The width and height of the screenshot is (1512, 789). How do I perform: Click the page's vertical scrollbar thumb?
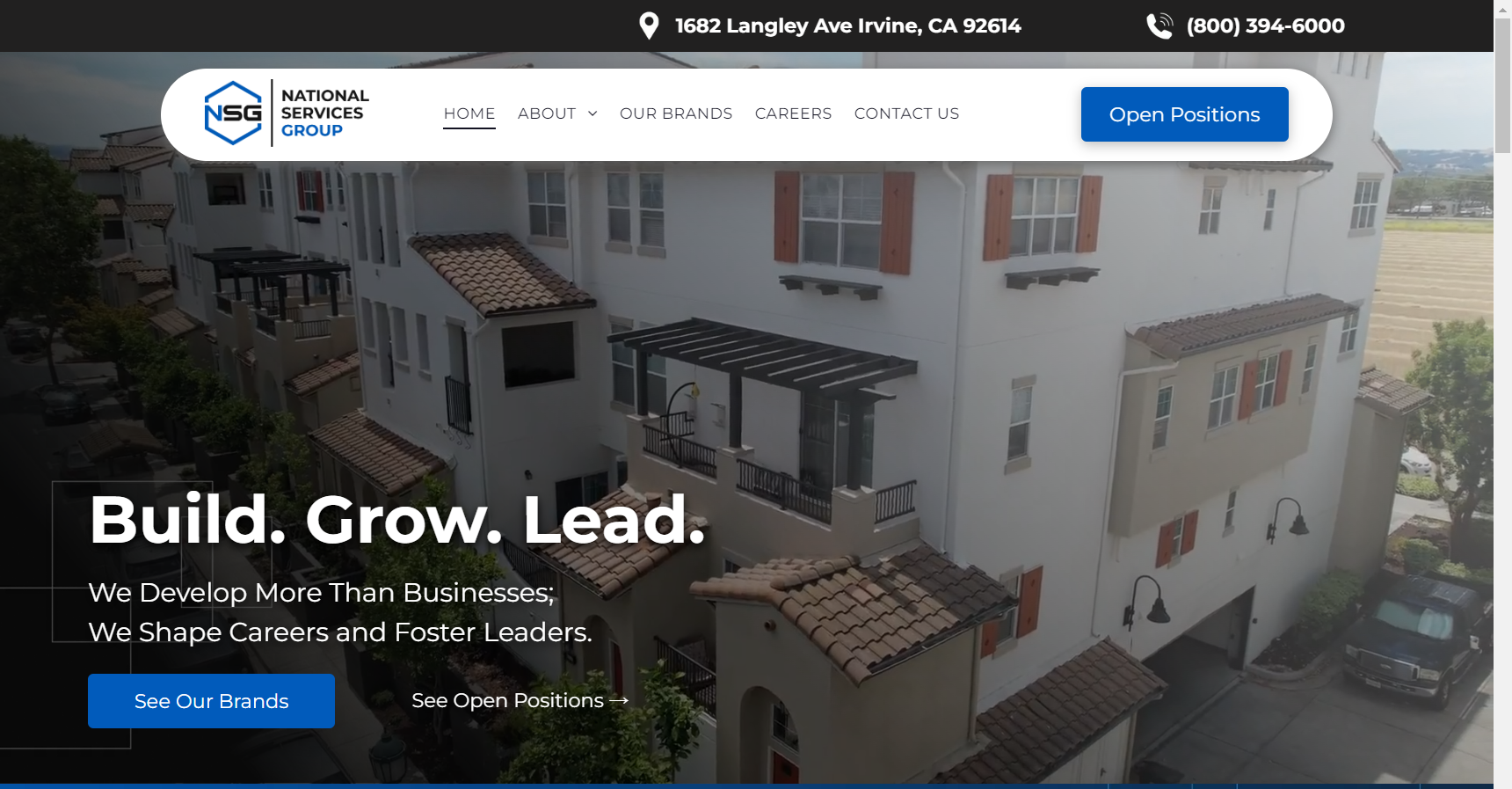(1503, 86)
